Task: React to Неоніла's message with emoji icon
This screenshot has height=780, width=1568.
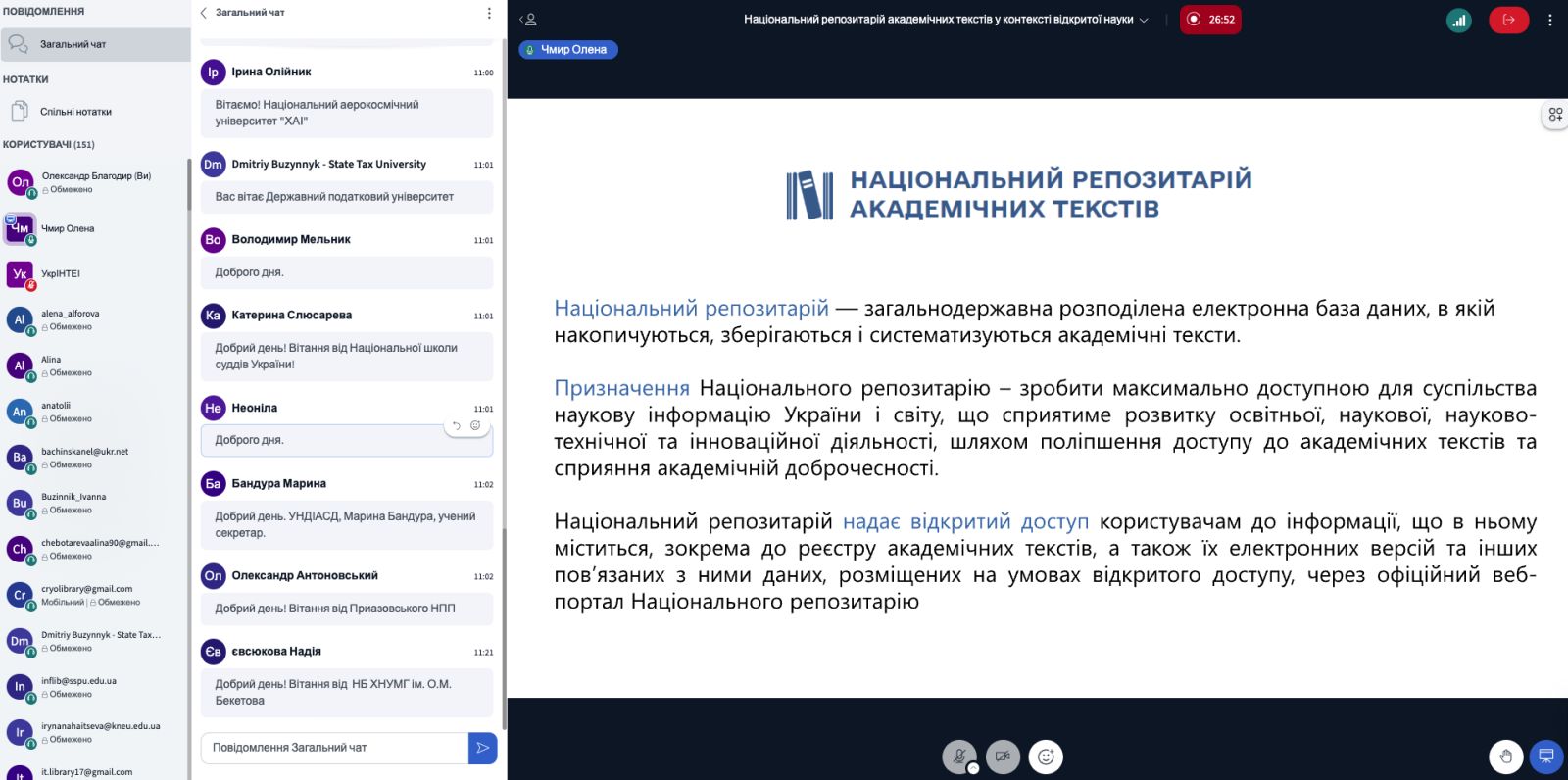Action: (475, 425)
